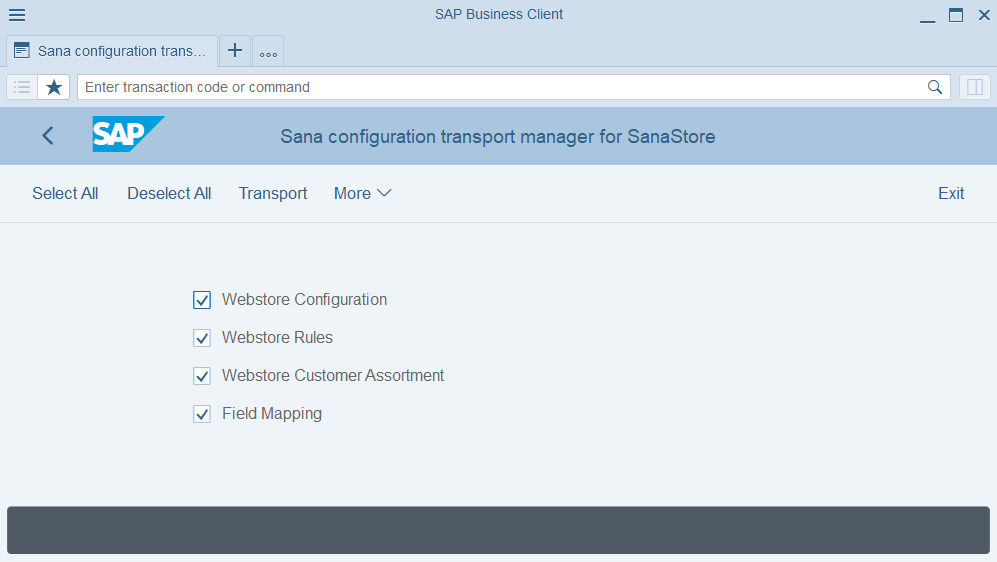Maximize the SAP Business Client window
This screenshot has height=562, width=997.
click(956, 15)
